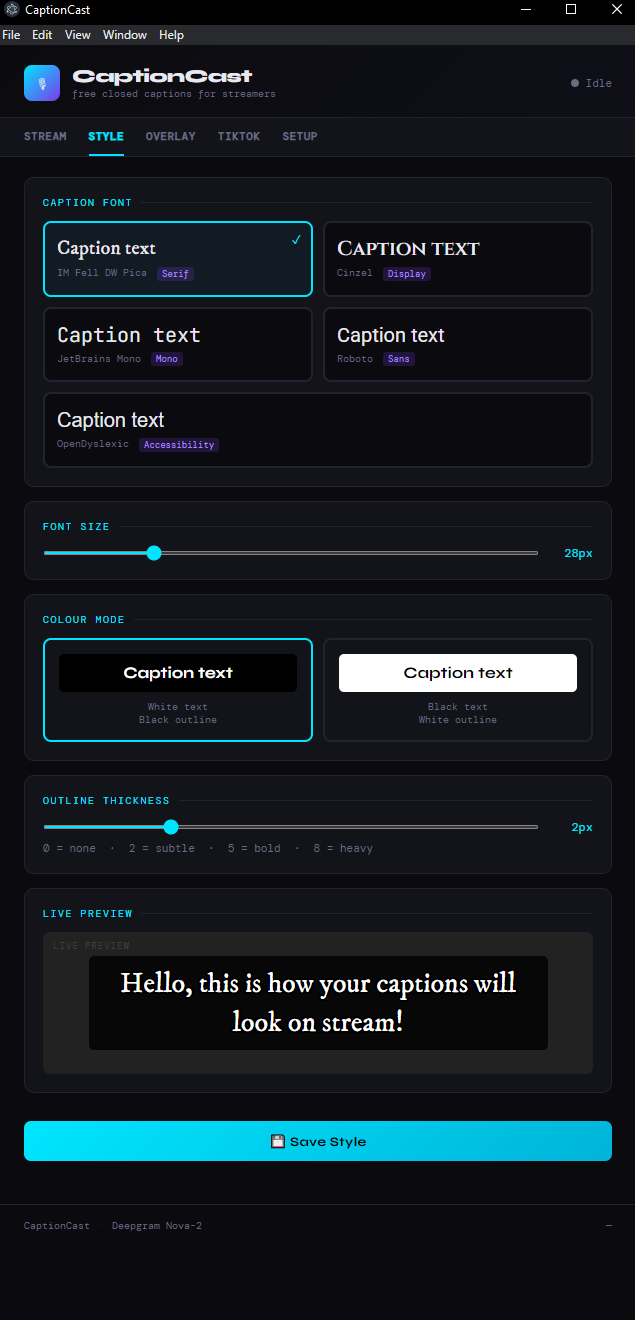This screenshot has width=635, height=1320.
Task: Select white text with black outline mode
Action: coord(177,689)
